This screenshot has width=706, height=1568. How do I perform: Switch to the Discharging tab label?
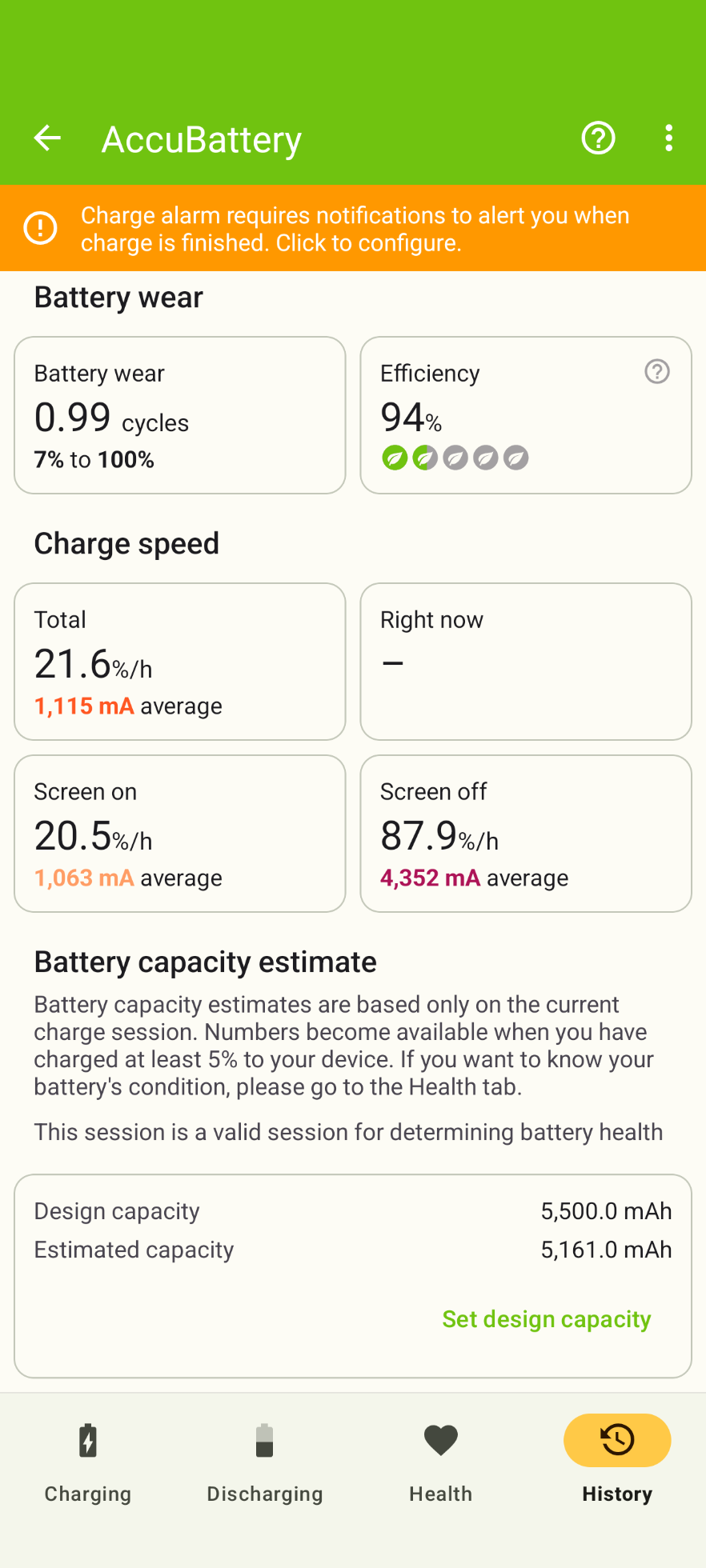[x=264, y=1494]
